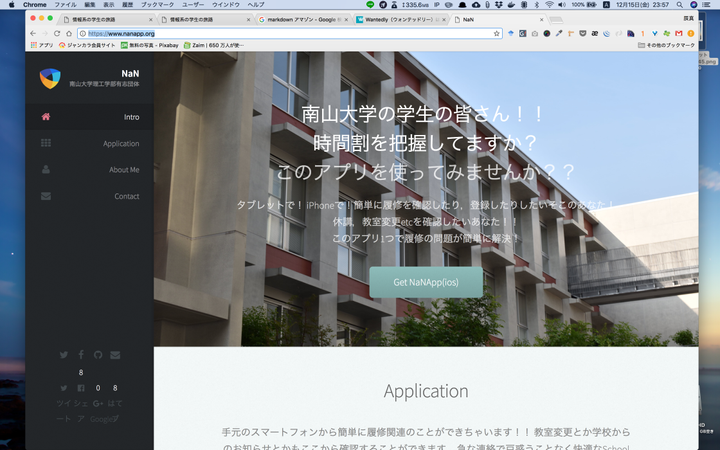Switch to markdown アマゾン Google tab
This screenshot has height=450, width=720.
[x=303, y=20]
